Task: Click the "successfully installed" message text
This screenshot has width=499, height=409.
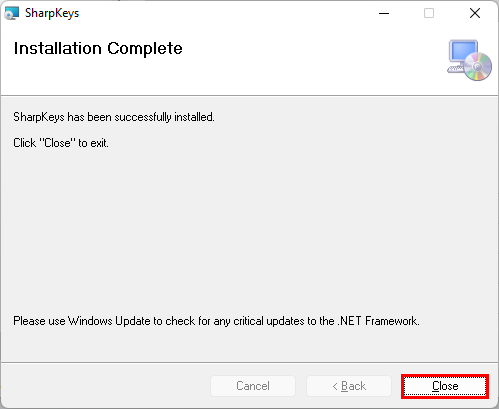Action: click(x=114, y=117)
